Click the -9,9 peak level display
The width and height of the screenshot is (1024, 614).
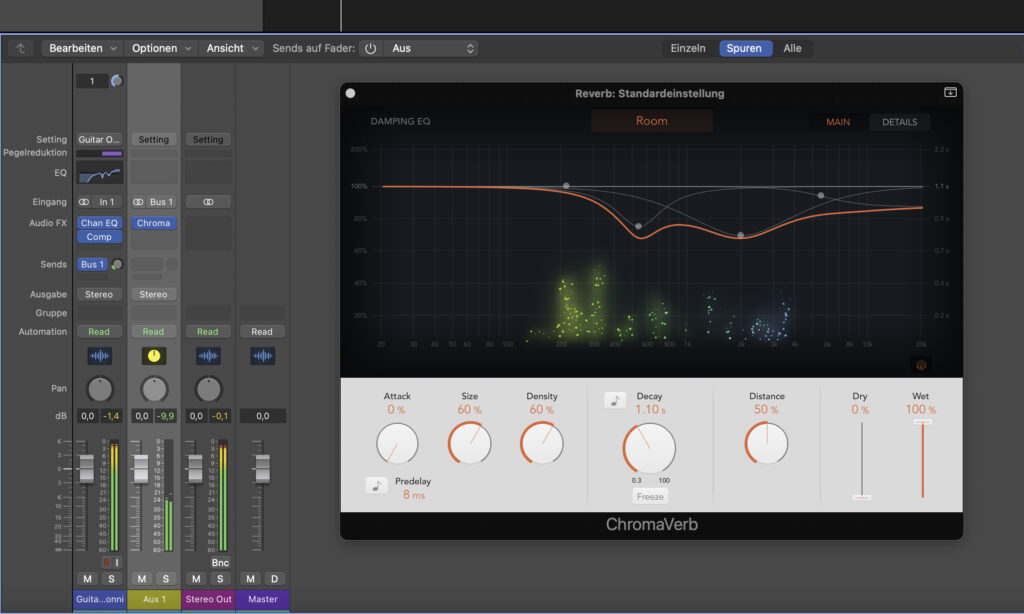tap(166, 416)
